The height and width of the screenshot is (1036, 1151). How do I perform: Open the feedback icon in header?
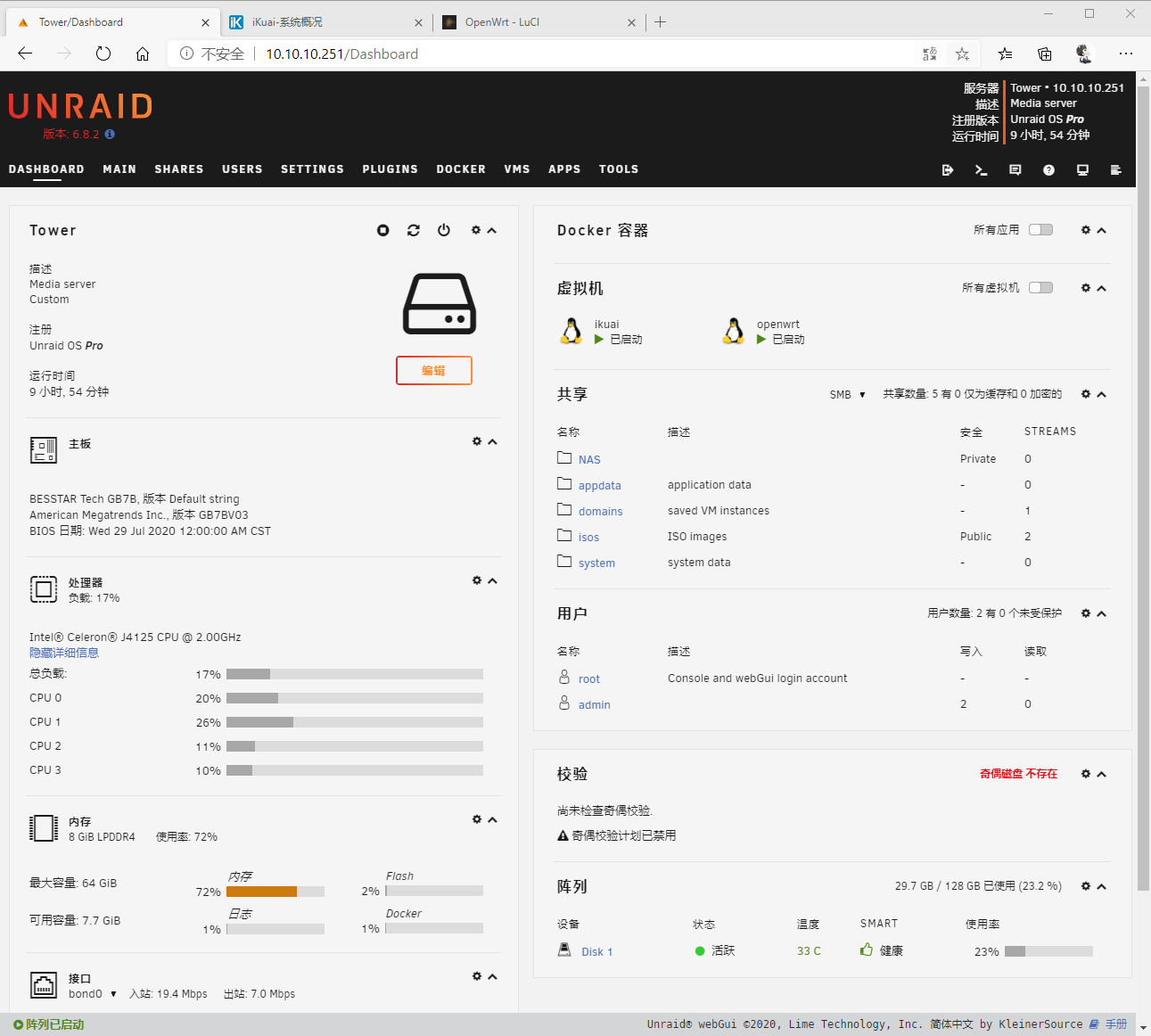[x=1015, y=169]
